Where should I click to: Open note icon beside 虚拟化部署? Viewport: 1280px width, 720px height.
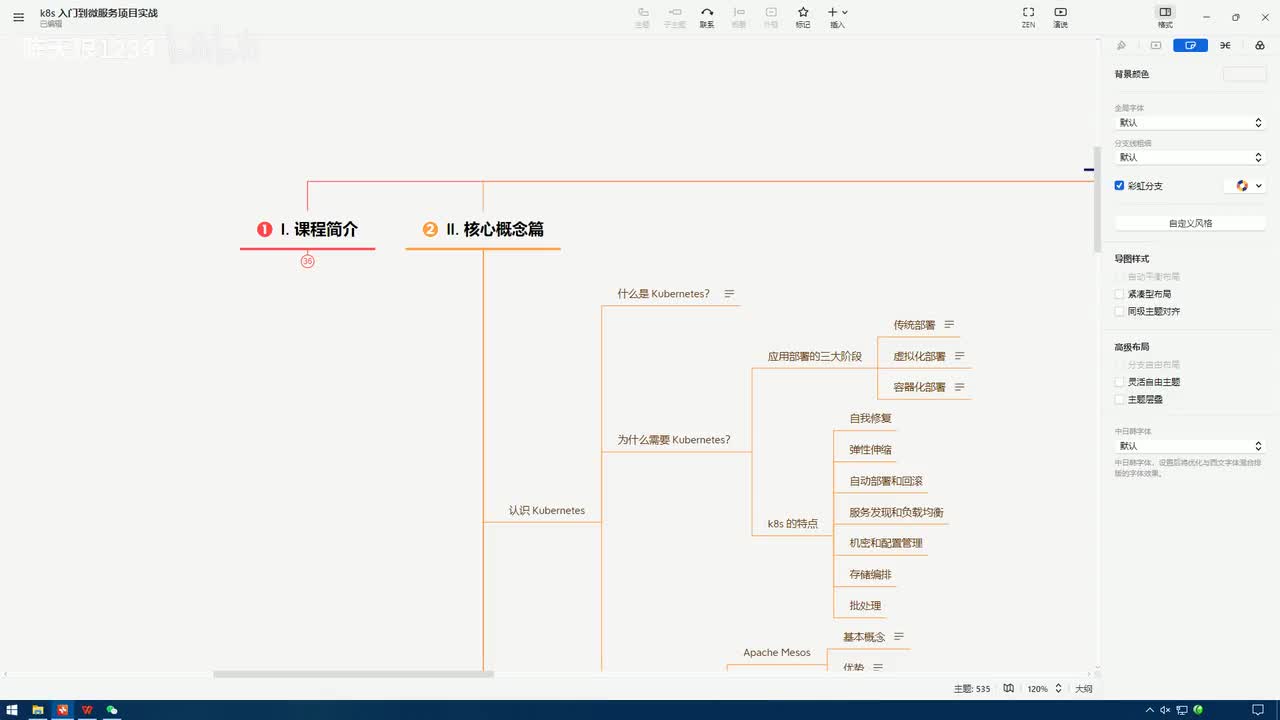click(x=959, y=356)
